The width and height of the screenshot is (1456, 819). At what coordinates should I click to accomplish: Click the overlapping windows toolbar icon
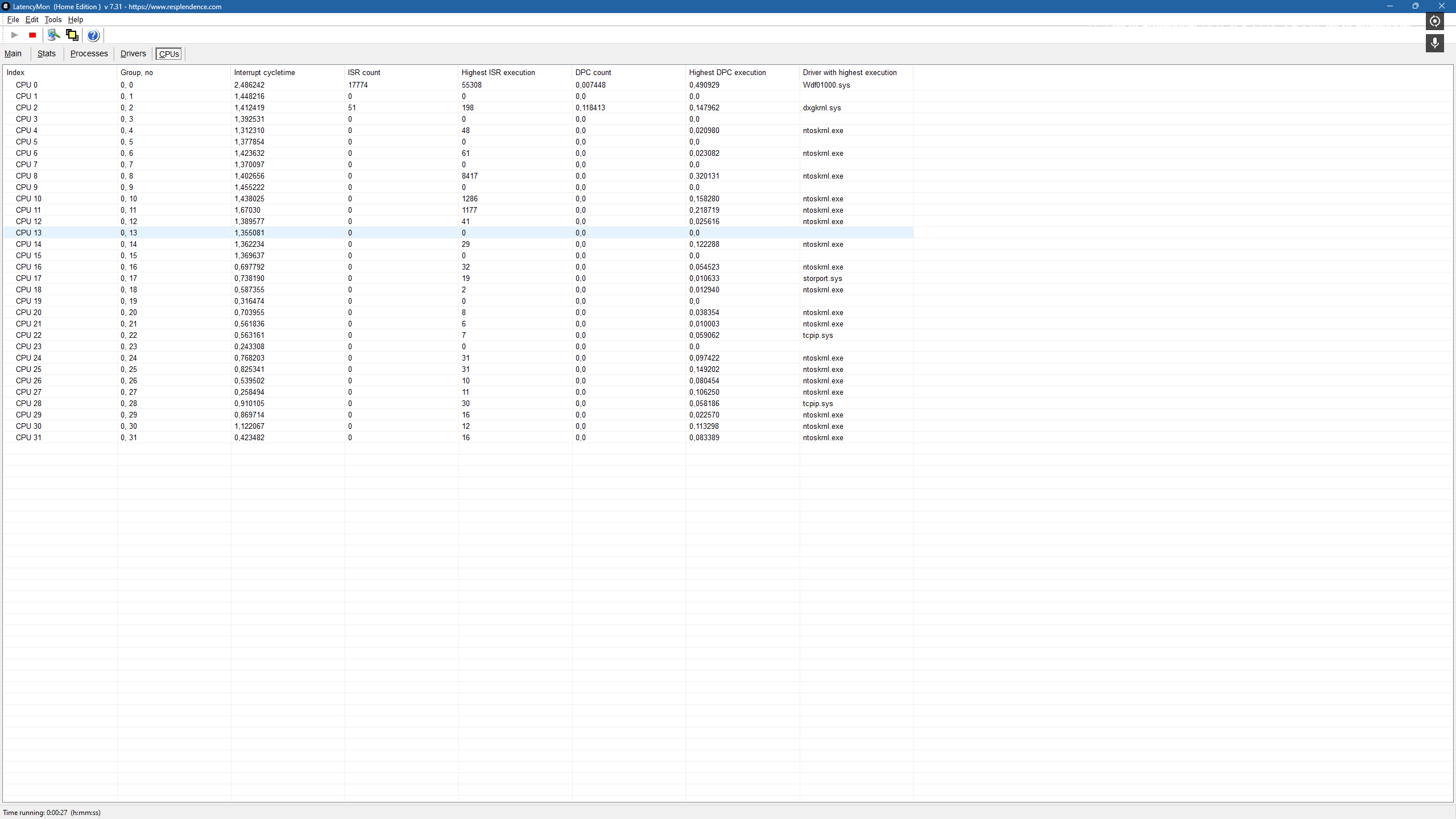pos(72,35)
